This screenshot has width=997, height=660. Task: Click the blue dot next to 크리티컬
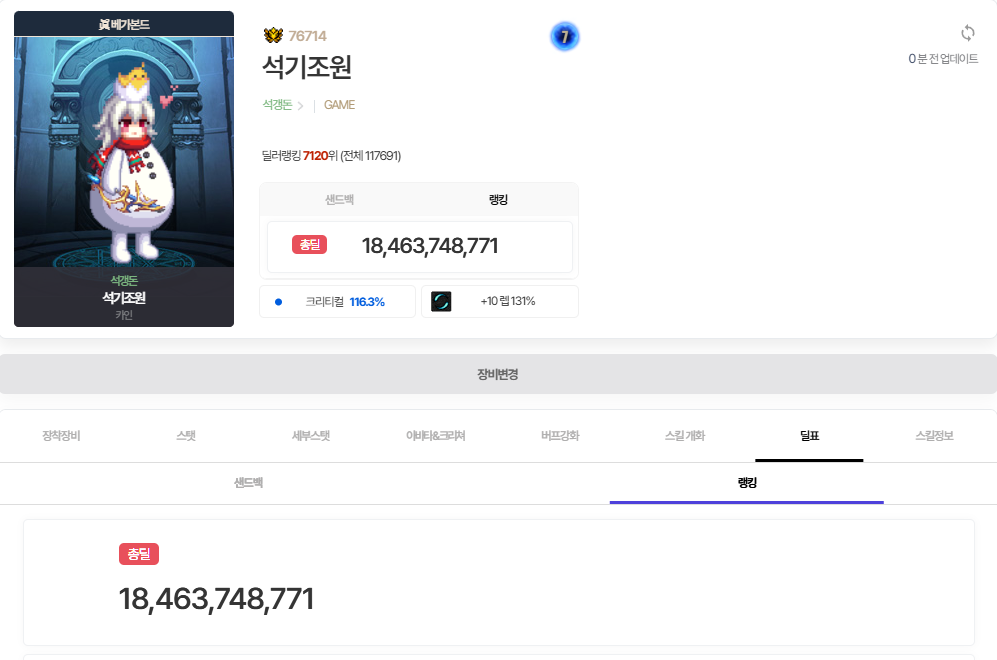[x=278, y=301]
